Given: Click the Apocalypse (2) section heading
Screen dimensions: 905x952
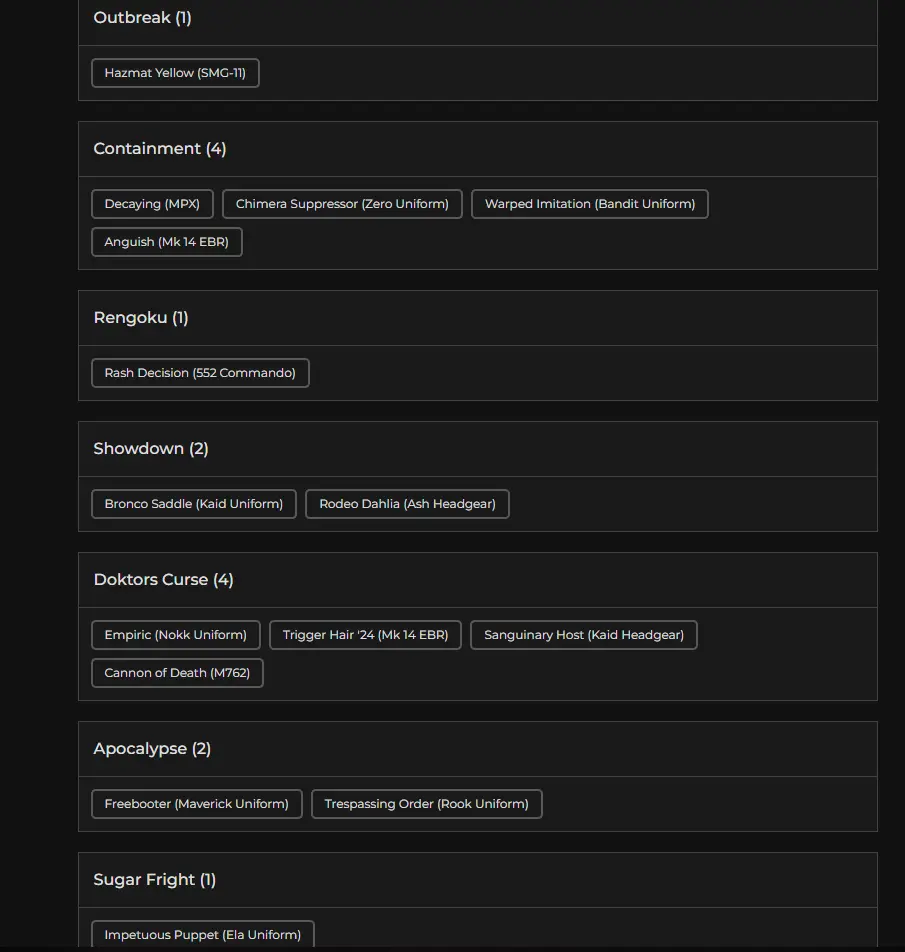Looking at the screenshot, I should click(x=152, y=749).
